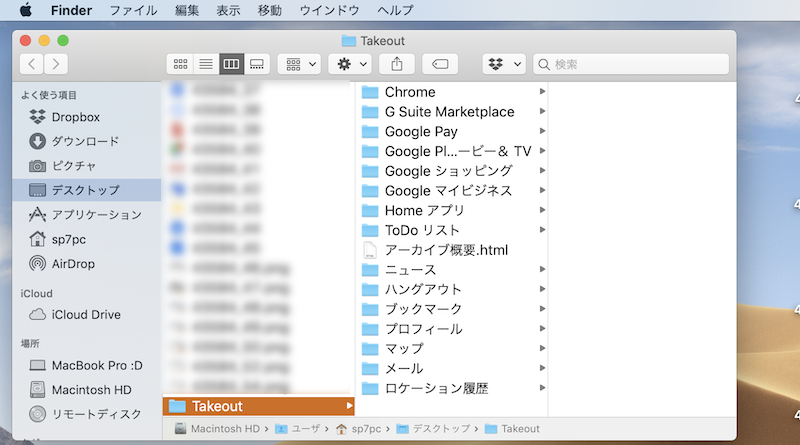Switch to icon view in toolbar
Viewport: 800px width, 445px height.
[181, 64]
